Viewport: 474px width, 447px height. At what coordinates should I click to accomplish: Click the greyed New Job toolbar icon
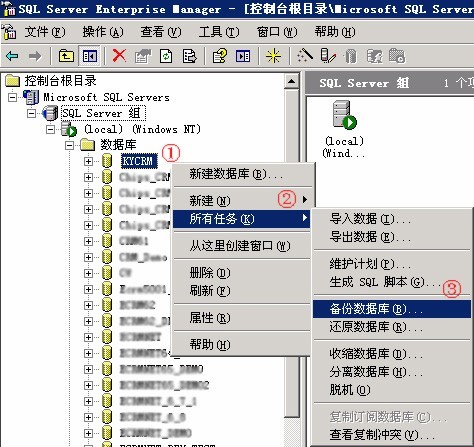point(397,56)
